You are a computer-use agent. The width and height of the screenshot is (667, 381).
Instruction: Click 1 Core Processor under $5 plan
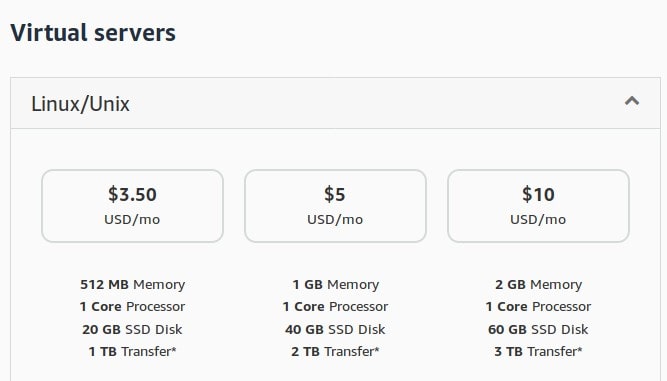click(x=335, y=307)
